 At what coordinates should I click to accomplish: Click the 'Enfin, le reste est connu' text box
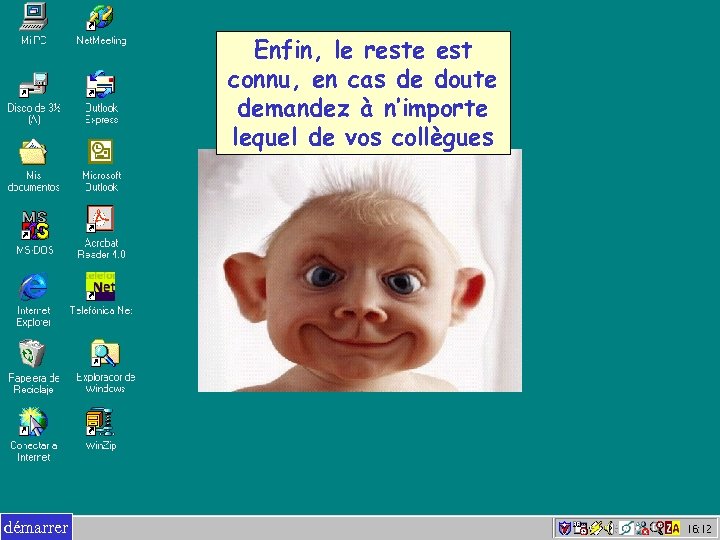click(x=363, y=93)
